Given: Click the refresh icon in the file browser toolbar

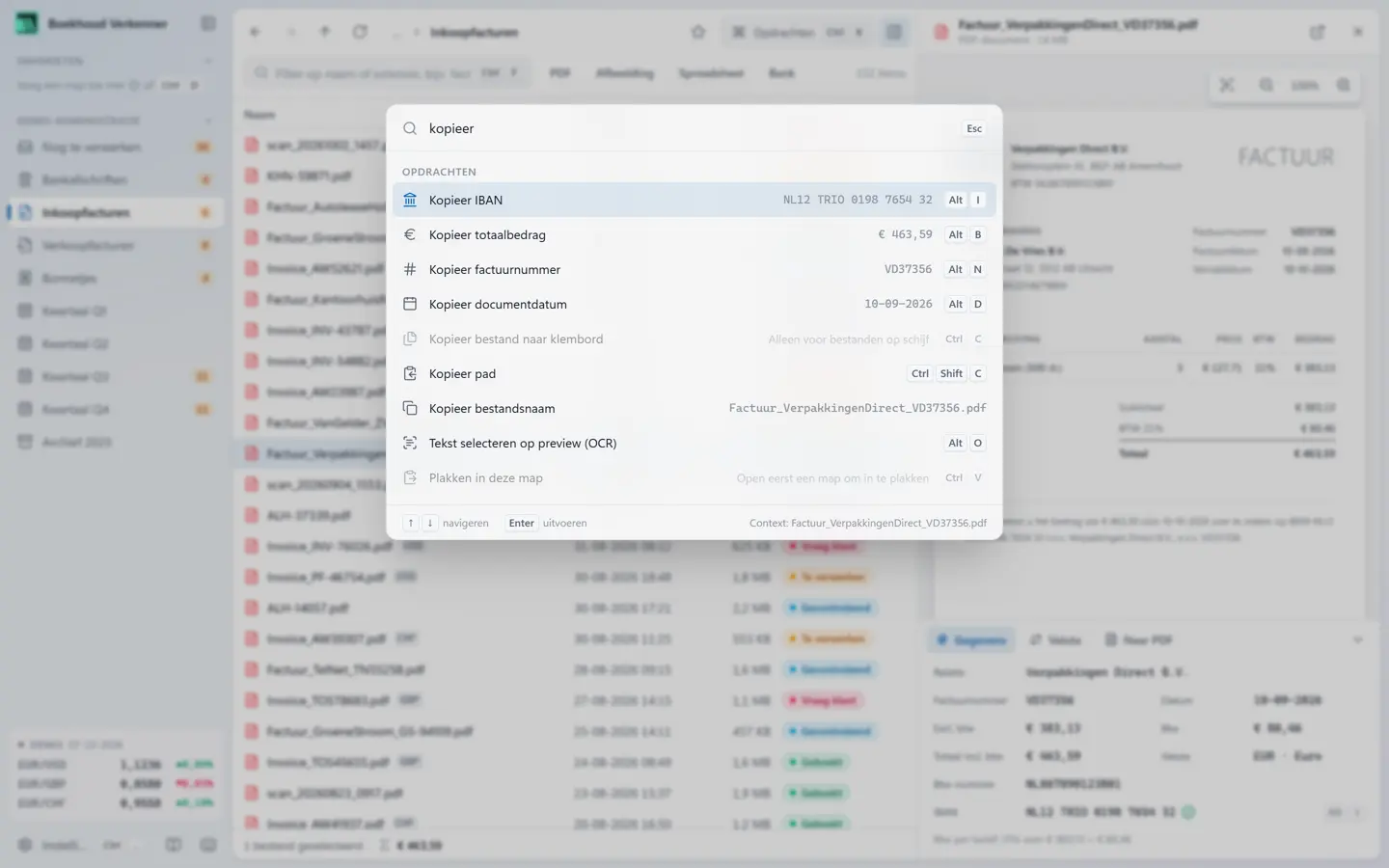Looking at the screenshot, I should pos(360,32).
